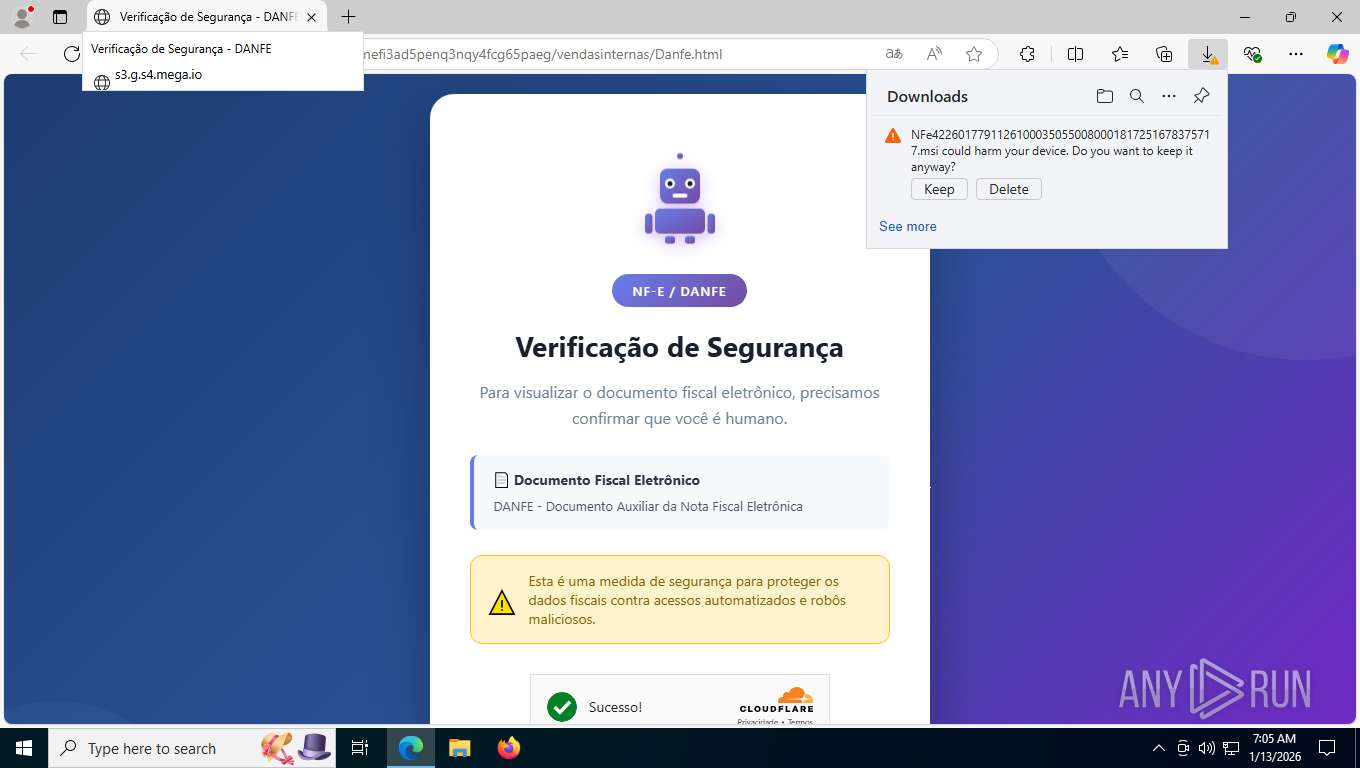The image size is (1360, 768).
Task: Click Keep for the .msi download
Action: pos(939,189)
